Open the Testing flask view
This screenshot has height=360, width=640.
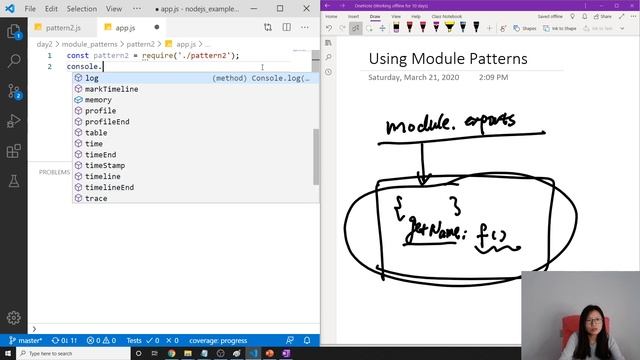[x=14, y=181]
